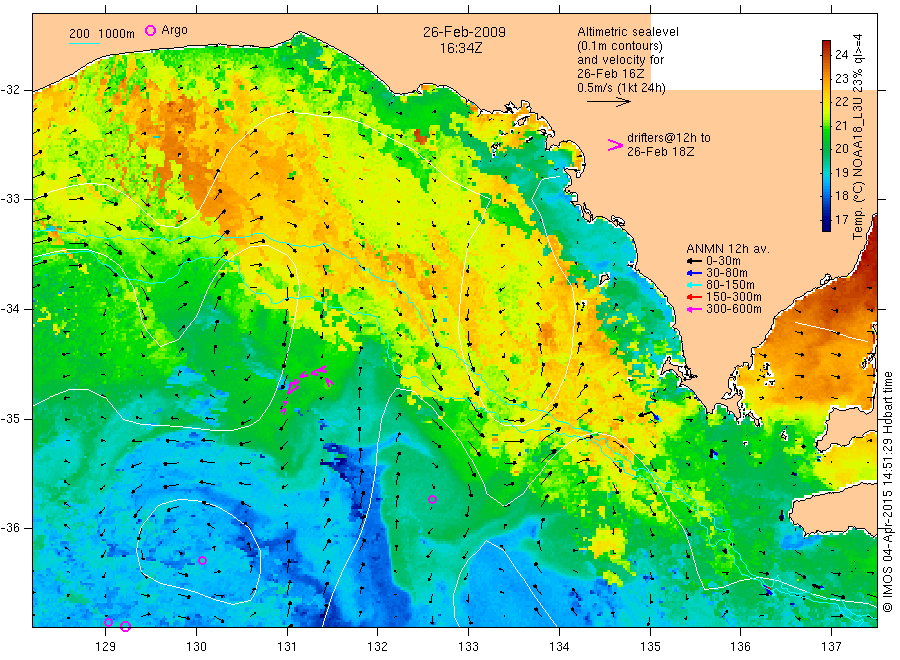Click the colorbar value 23

click(x=841, y=78)
